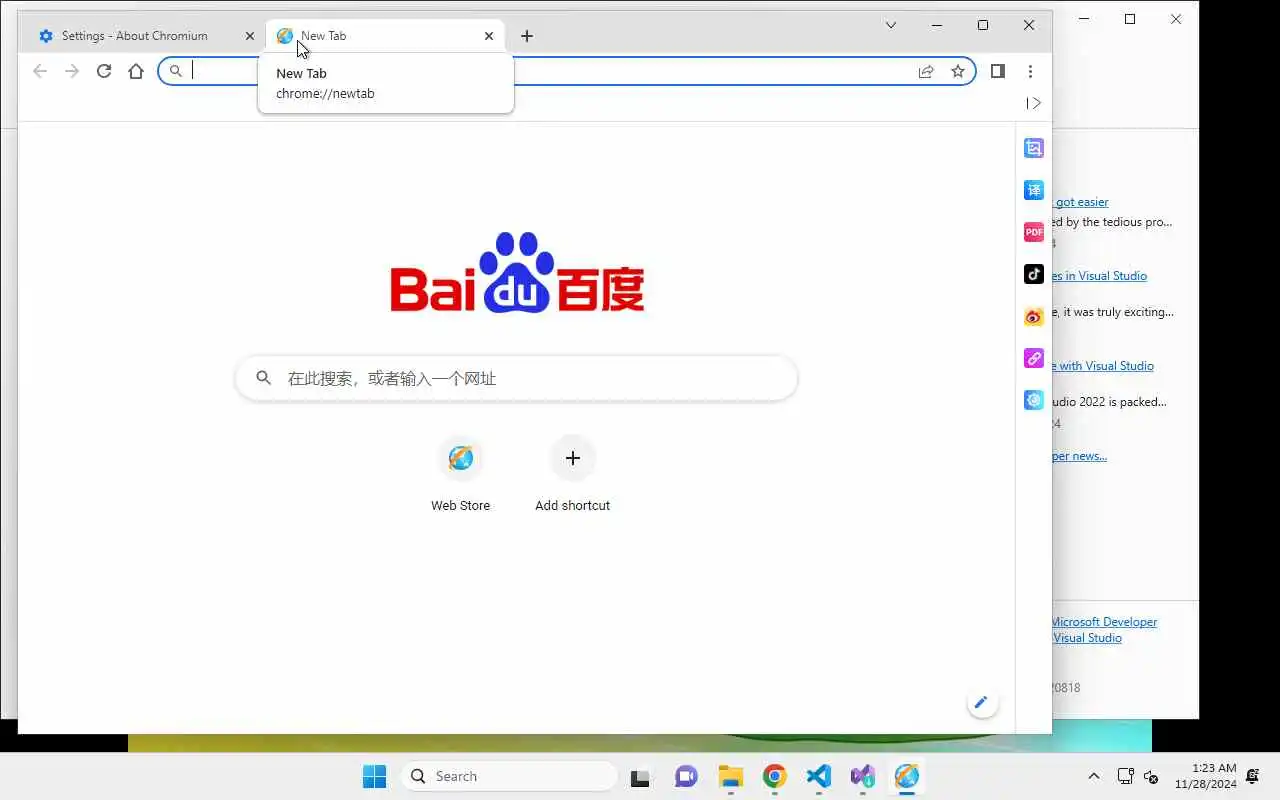This screenshot has width=1280, height=800.
Task: Open the Microsoft Developer link
Action: [x=1104, y=622]
